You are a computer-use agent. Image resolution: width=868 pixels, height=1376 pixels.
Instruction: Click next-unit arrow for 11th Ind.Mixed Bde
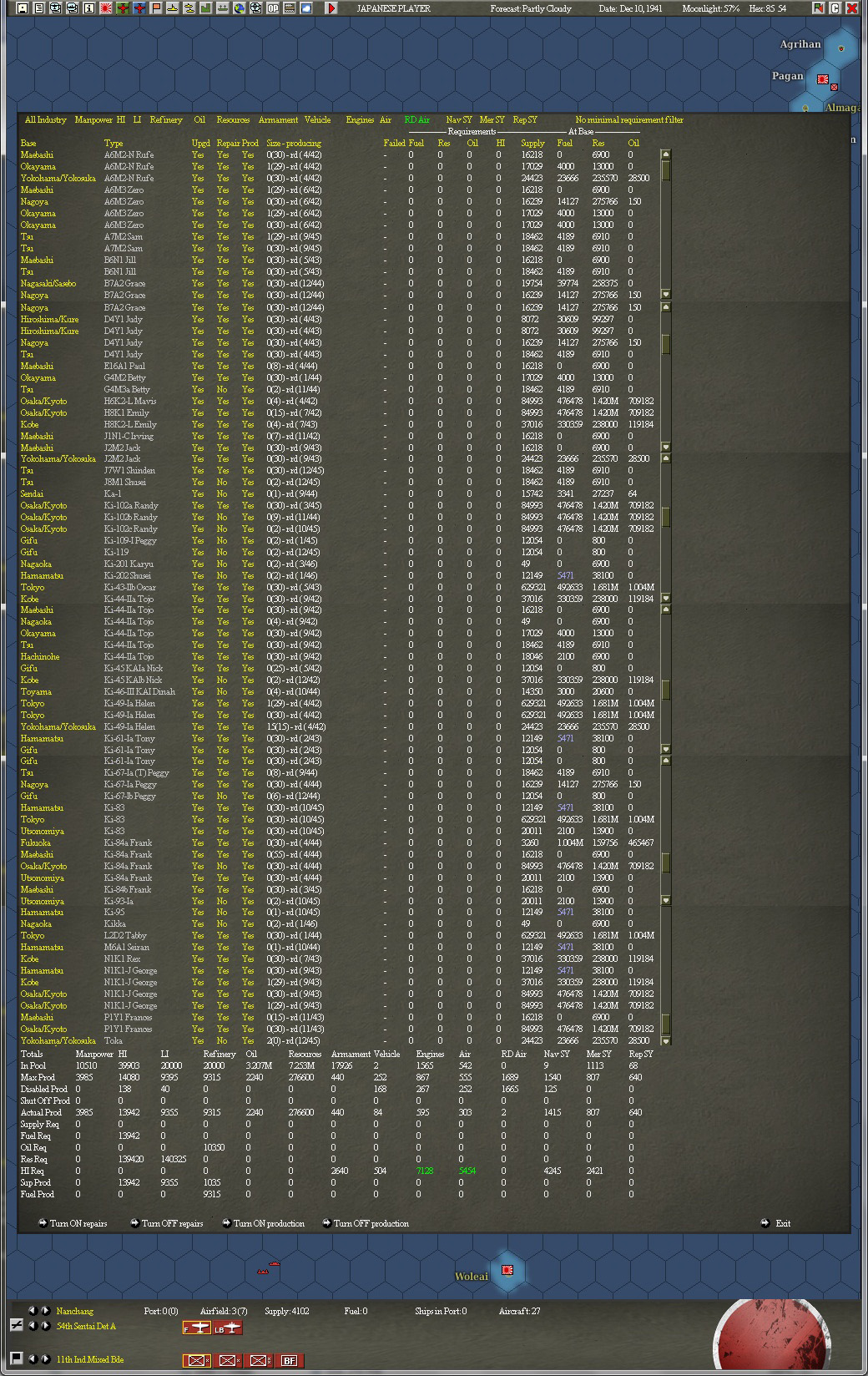(x=46, y=1358)
